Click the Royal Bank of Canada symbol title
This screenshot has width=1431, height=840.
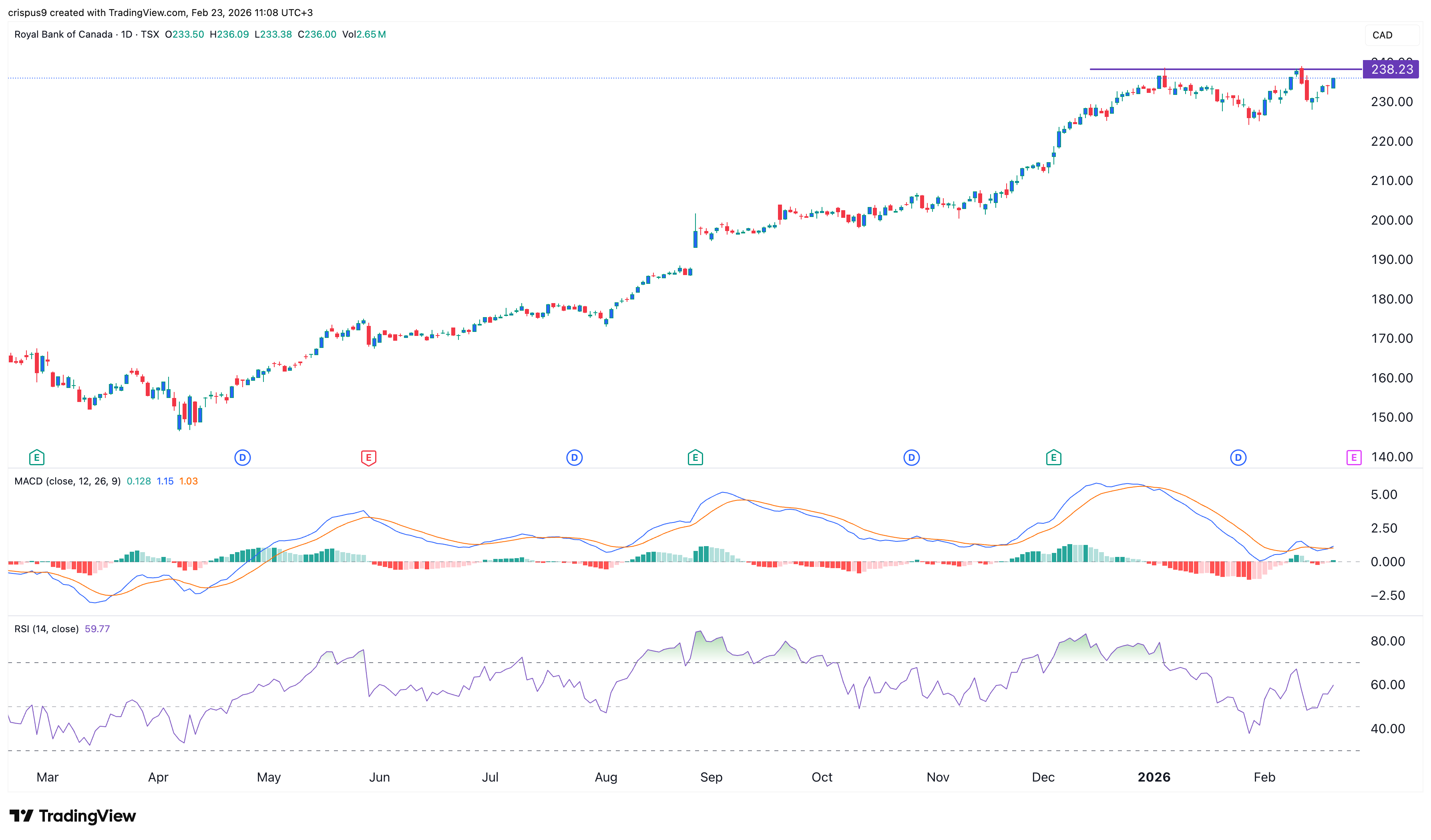coord(63,35)
